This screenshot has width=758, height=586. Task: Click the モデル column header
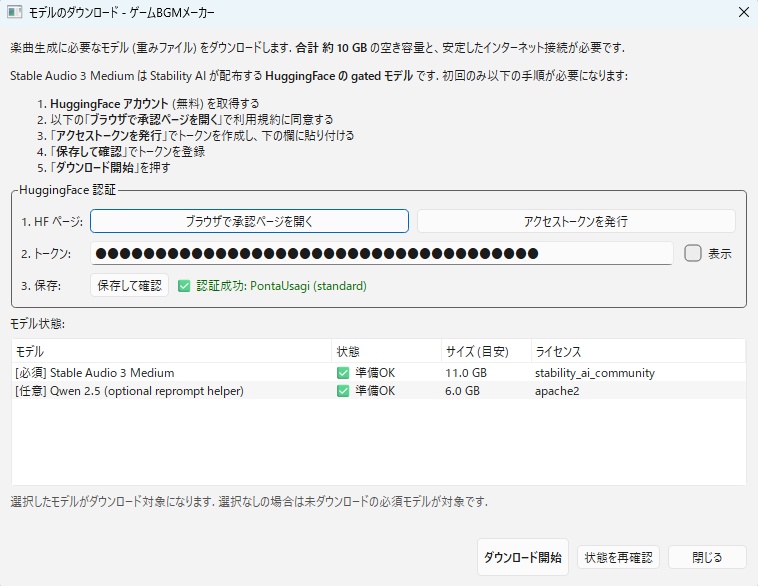pos(172,352)
